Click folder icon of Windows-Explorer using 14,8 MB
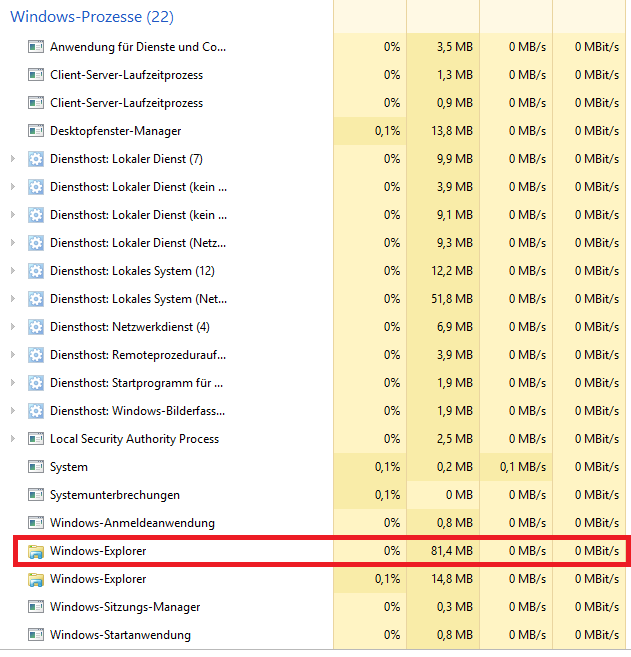This screenshot has height=657, width=631. point(36,579)
